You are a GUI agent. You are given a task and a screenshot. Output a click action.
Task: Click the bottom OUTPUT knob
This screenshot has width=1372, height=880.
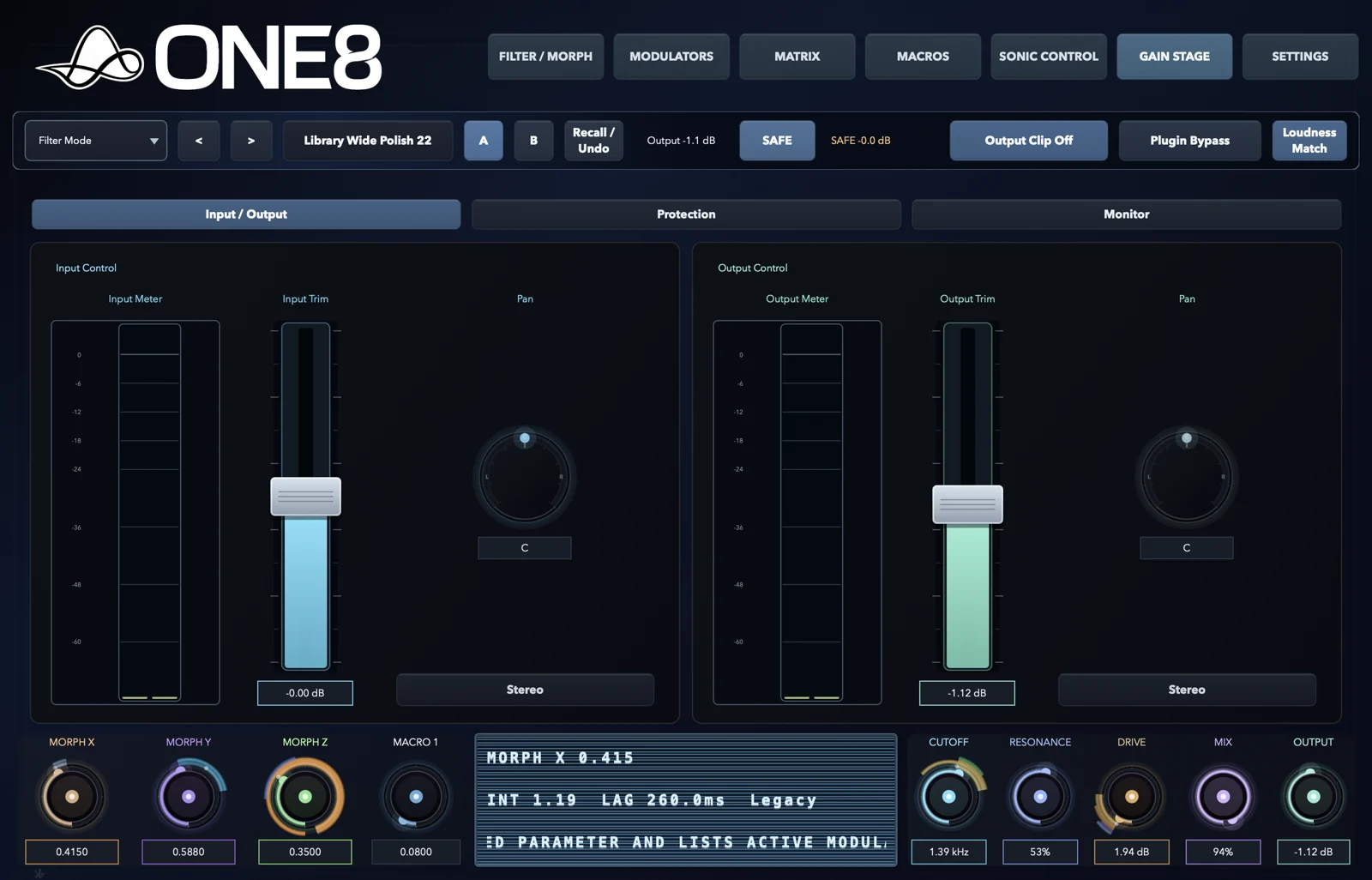[1314, 797]
